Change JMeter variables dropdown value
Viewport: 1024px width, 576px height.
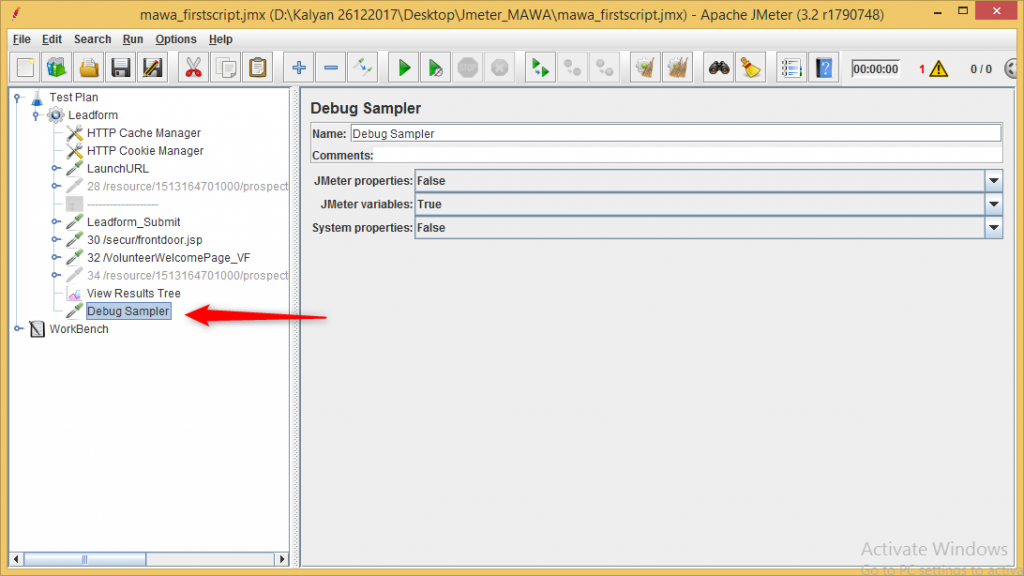(994, 204)
